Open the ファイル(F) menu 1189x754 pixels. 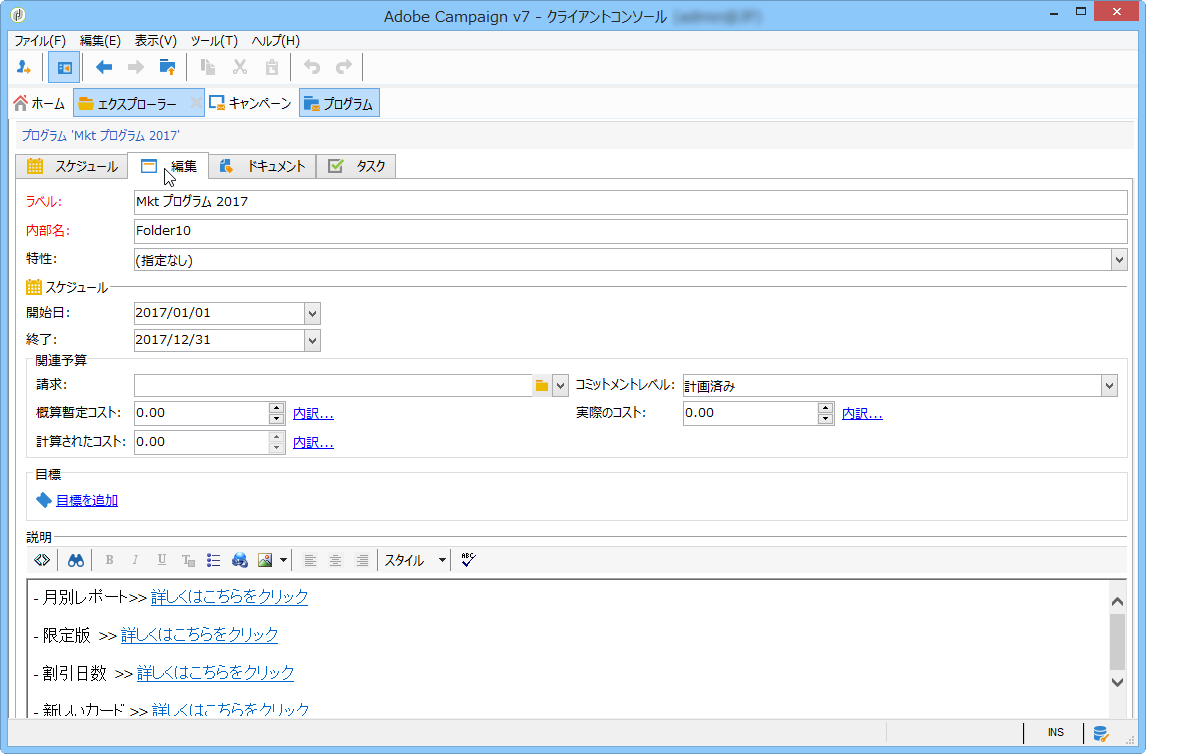[40, 41]
